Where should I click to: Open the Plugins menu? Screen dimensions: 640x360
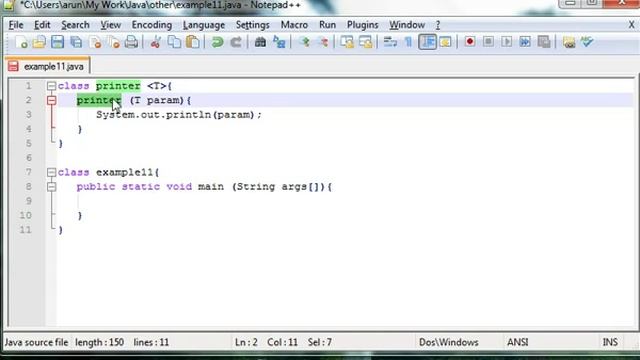[x=362, y=25]
